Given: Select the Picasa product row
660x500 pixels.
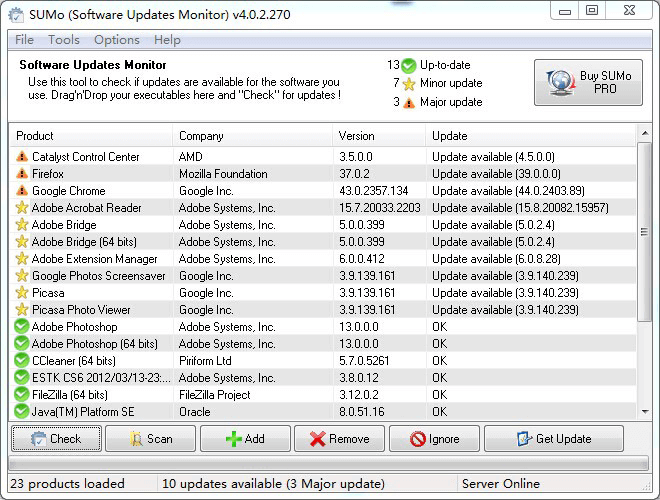Looking at the screenshot, I should click(323, 293).
